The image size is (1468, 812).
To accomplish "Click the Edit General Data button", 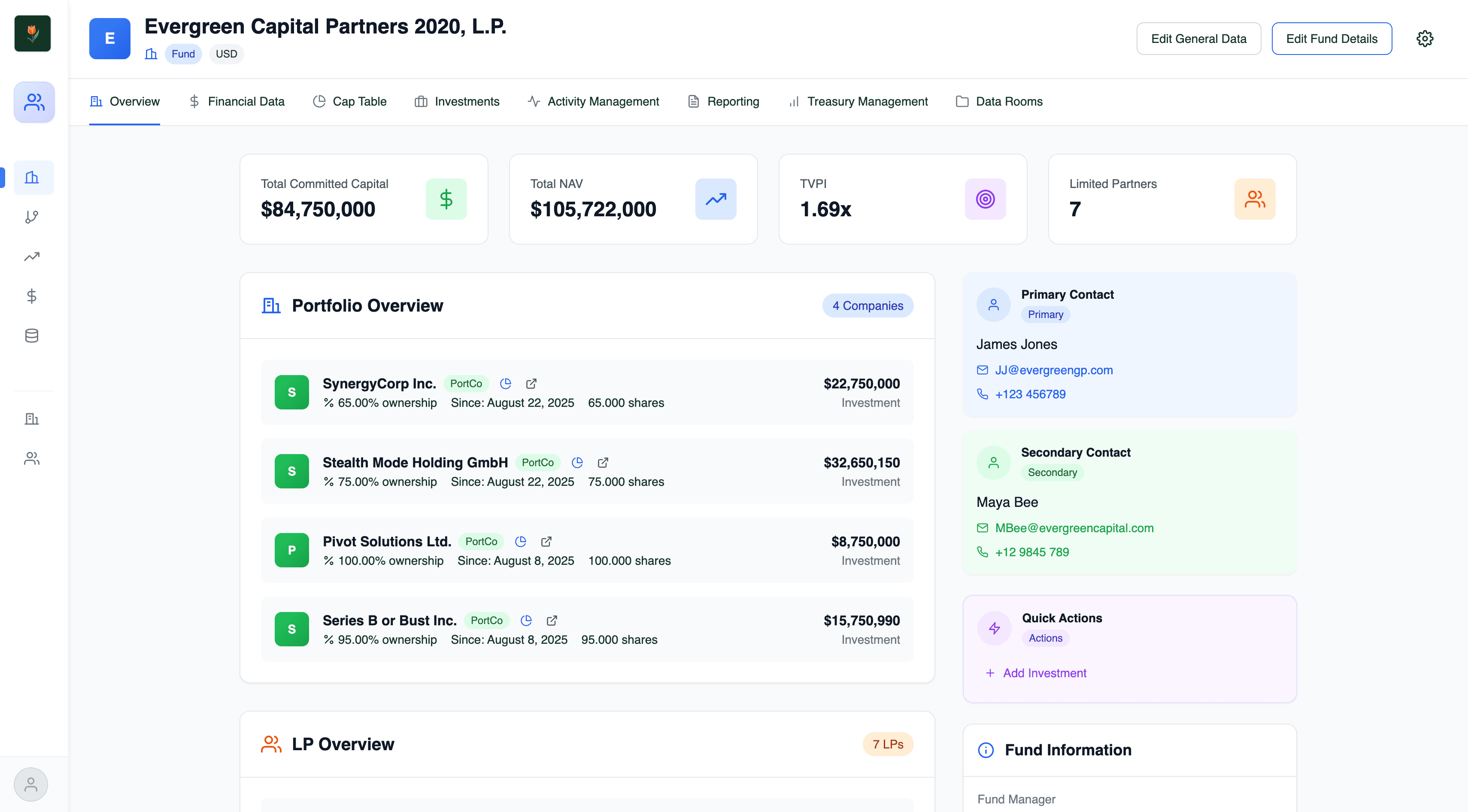I will (x=1198, y=39).
